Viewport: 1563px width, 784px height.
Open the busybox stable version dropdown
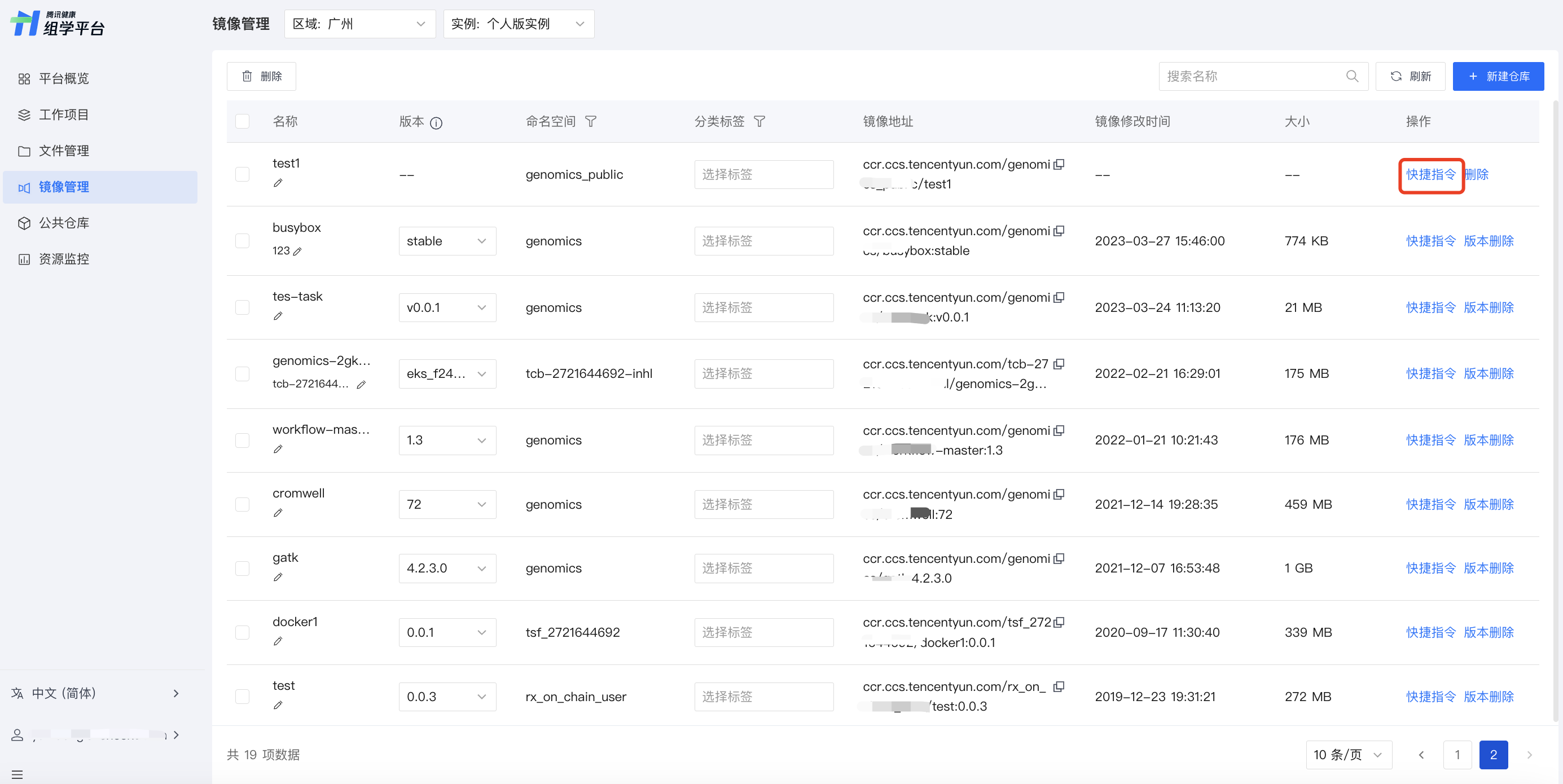[447, 241]
